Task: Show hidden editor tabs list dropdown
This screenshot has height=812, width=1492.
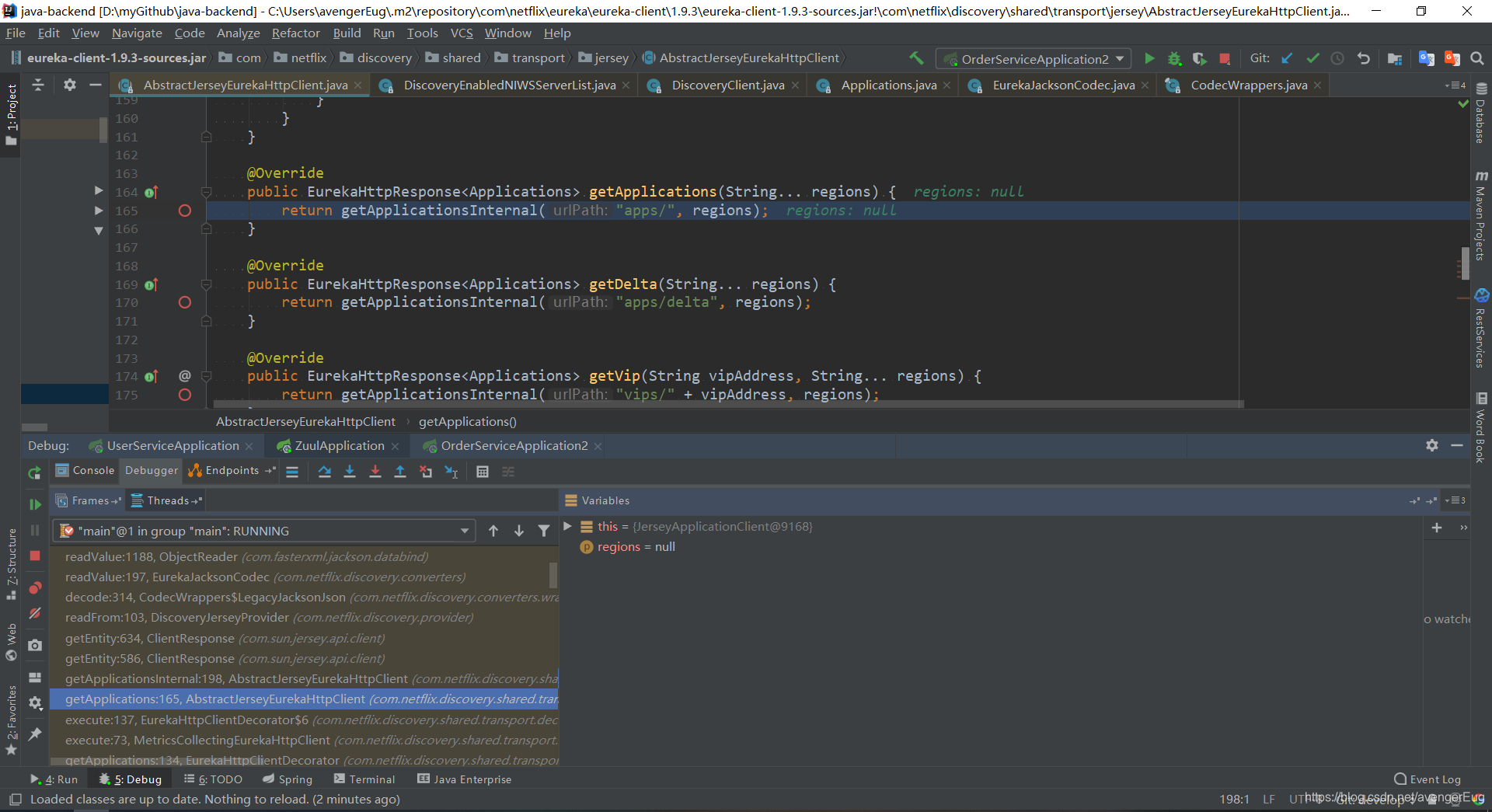Action: coord(1455,85)
